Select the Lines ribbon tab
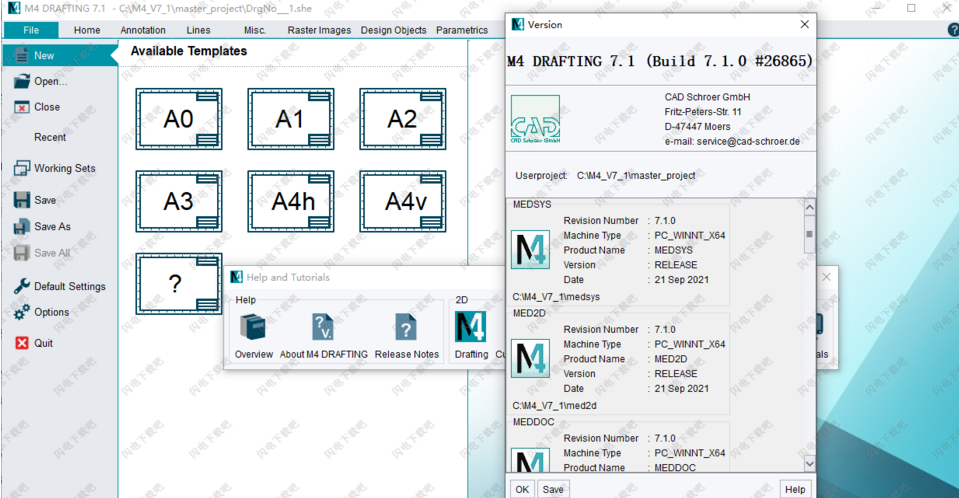The width and height of the screenshot is (959, 498). click(x=198, y=30)
